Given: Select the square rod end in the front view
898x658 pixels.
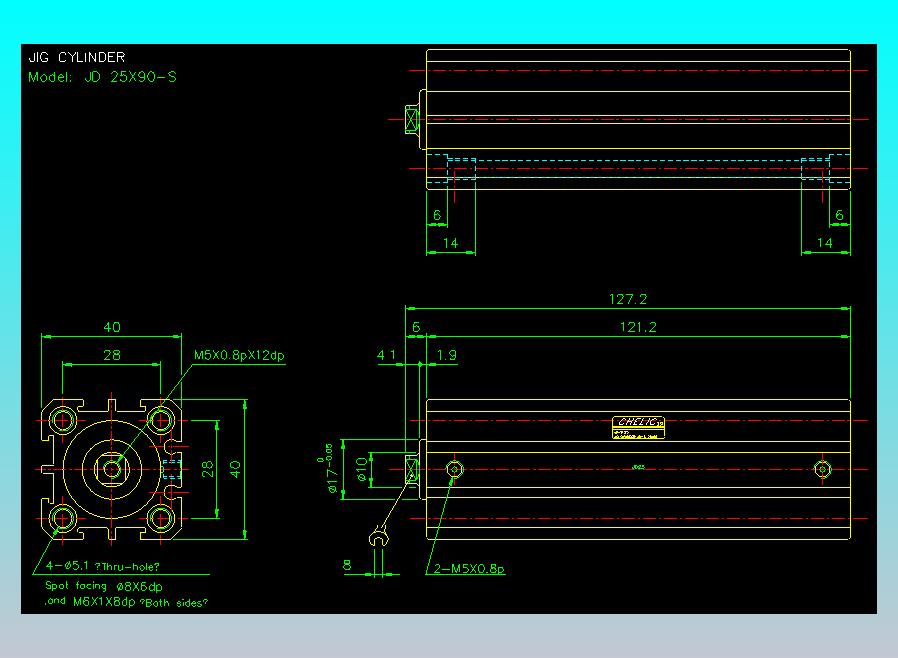Looking at the screenshot, I should pyautogui.click(x=112, y=470).
